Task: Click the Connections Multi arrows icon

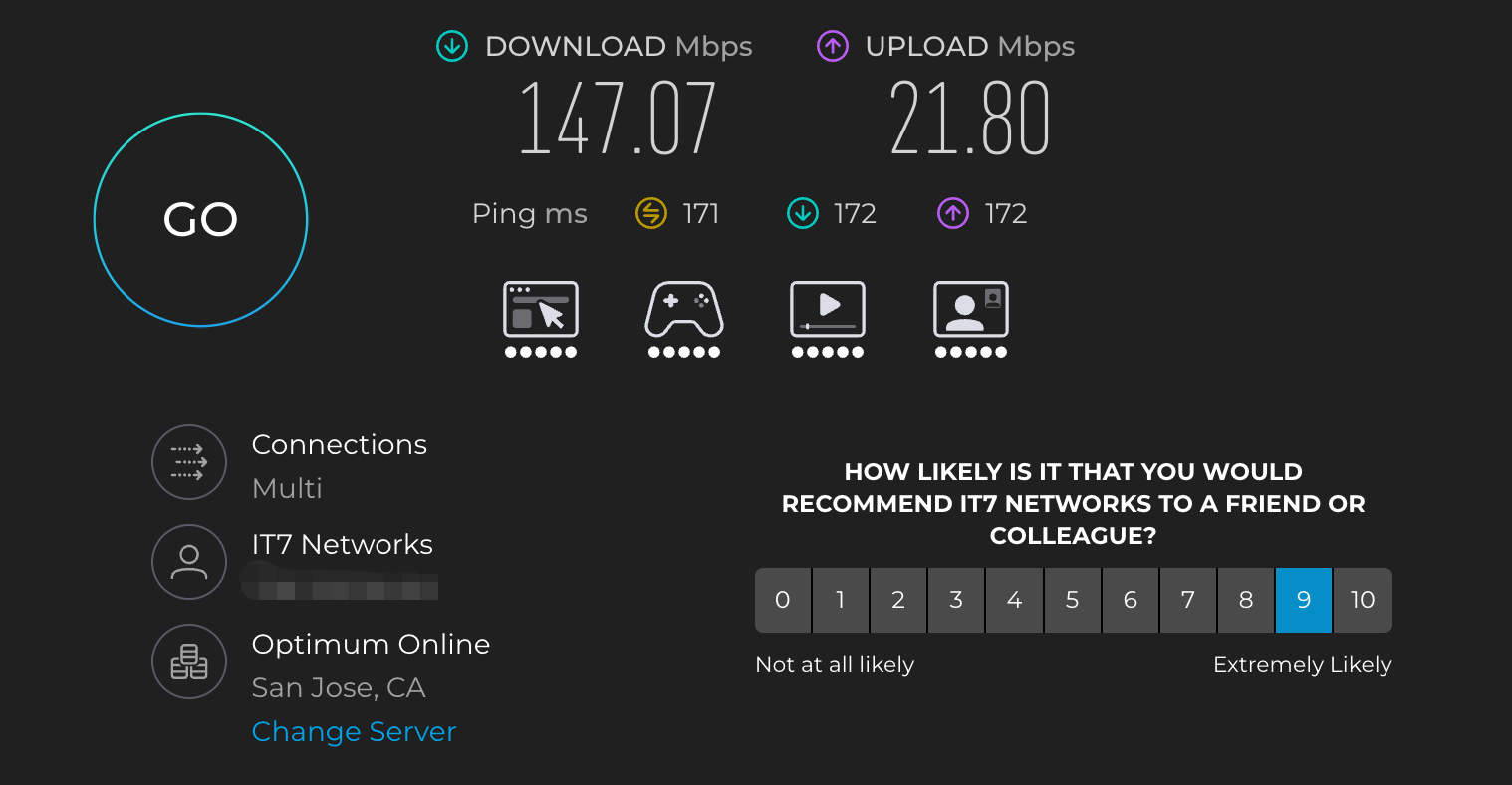Action: coord(189,462)
